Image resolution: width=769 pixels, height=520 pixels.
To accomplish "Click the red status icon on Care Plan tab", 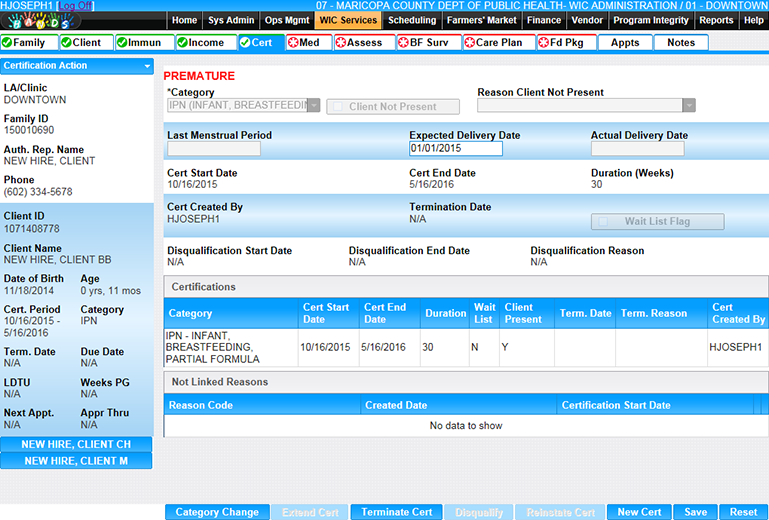I will tap(470, 43).
